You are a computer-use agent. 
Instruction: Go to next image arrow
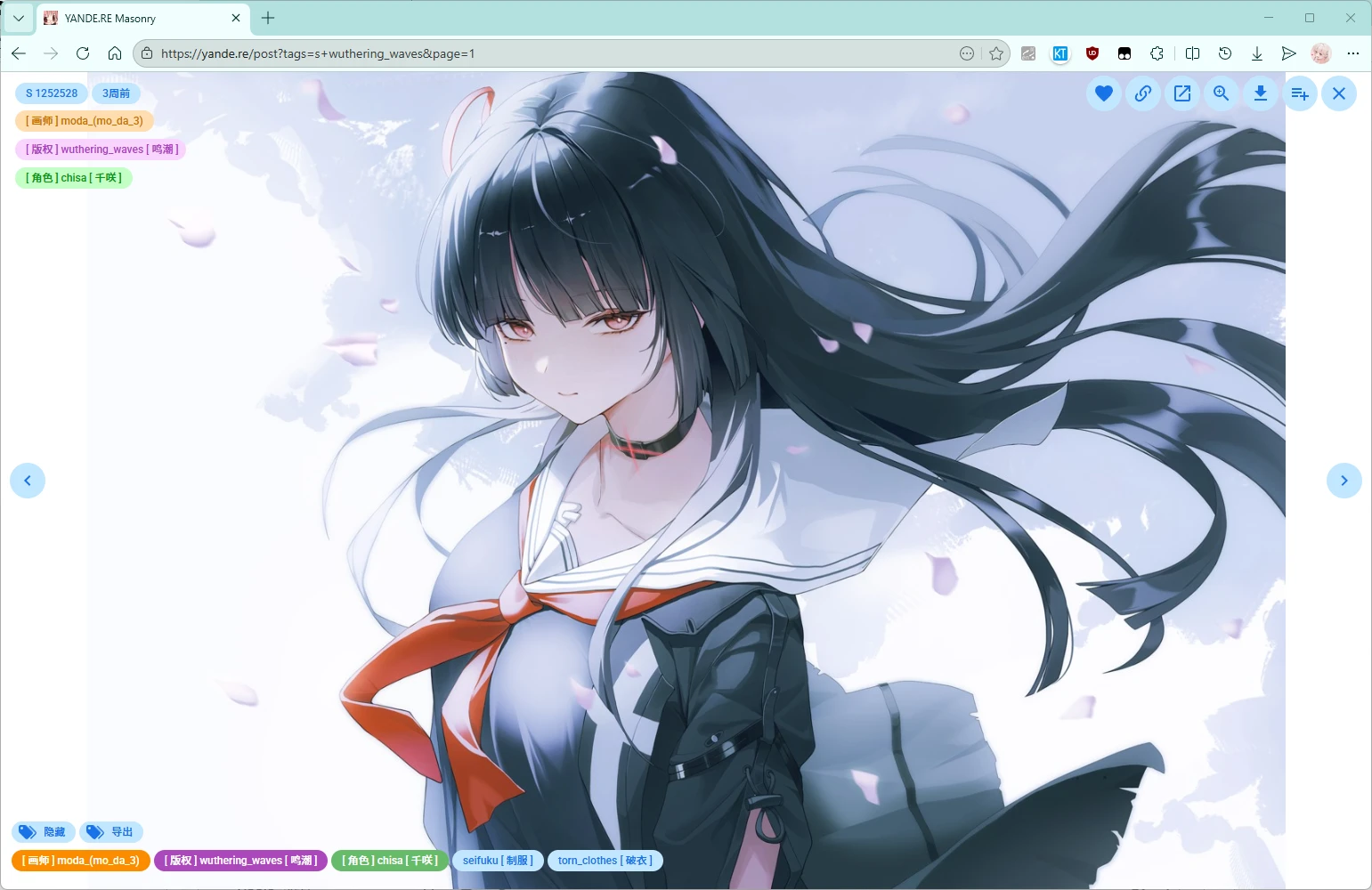1344,481
